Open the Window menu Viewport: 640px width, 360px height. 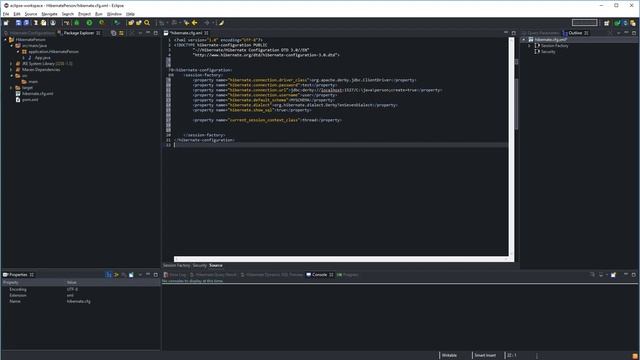(x=114, y=14)
